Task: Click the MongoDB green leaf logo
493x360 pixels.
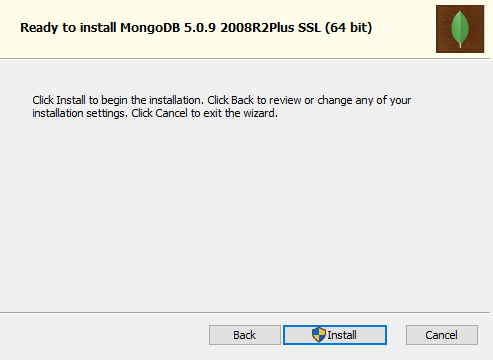Action: [x=460, y=29]
